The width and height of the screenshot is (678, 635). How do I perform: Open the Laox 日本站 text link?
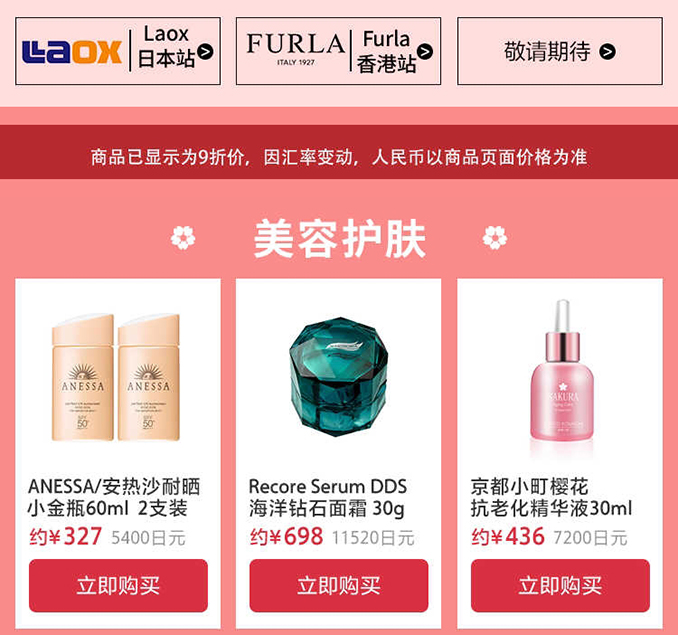(x=166, y=47)
